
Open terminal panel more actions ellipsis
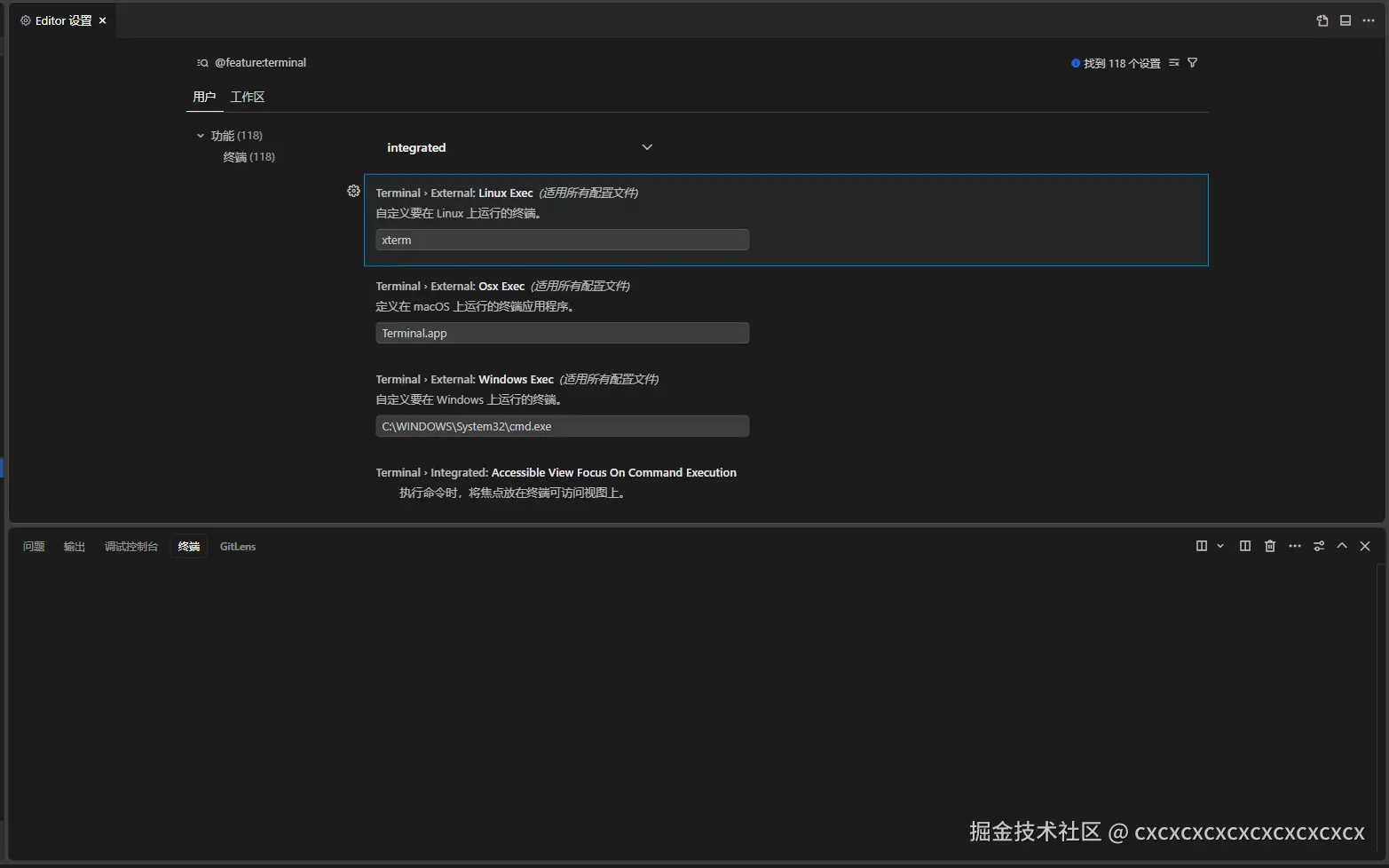coord(1295,547)
